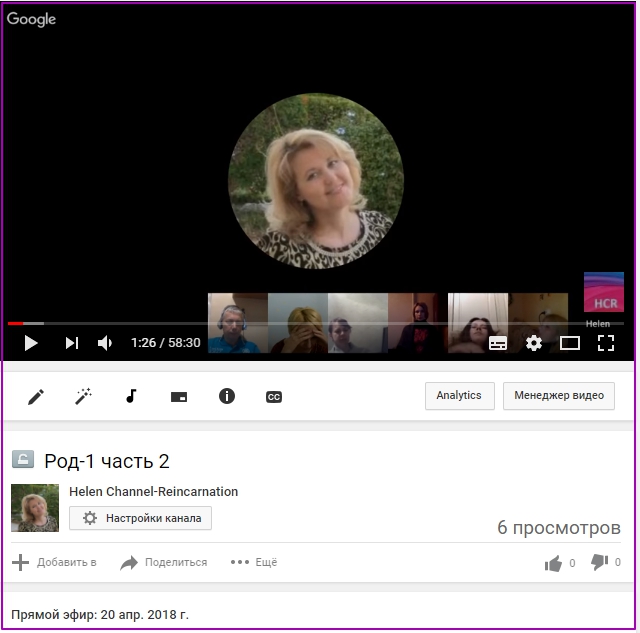Enter full screen mode

(x=606, y=343)
